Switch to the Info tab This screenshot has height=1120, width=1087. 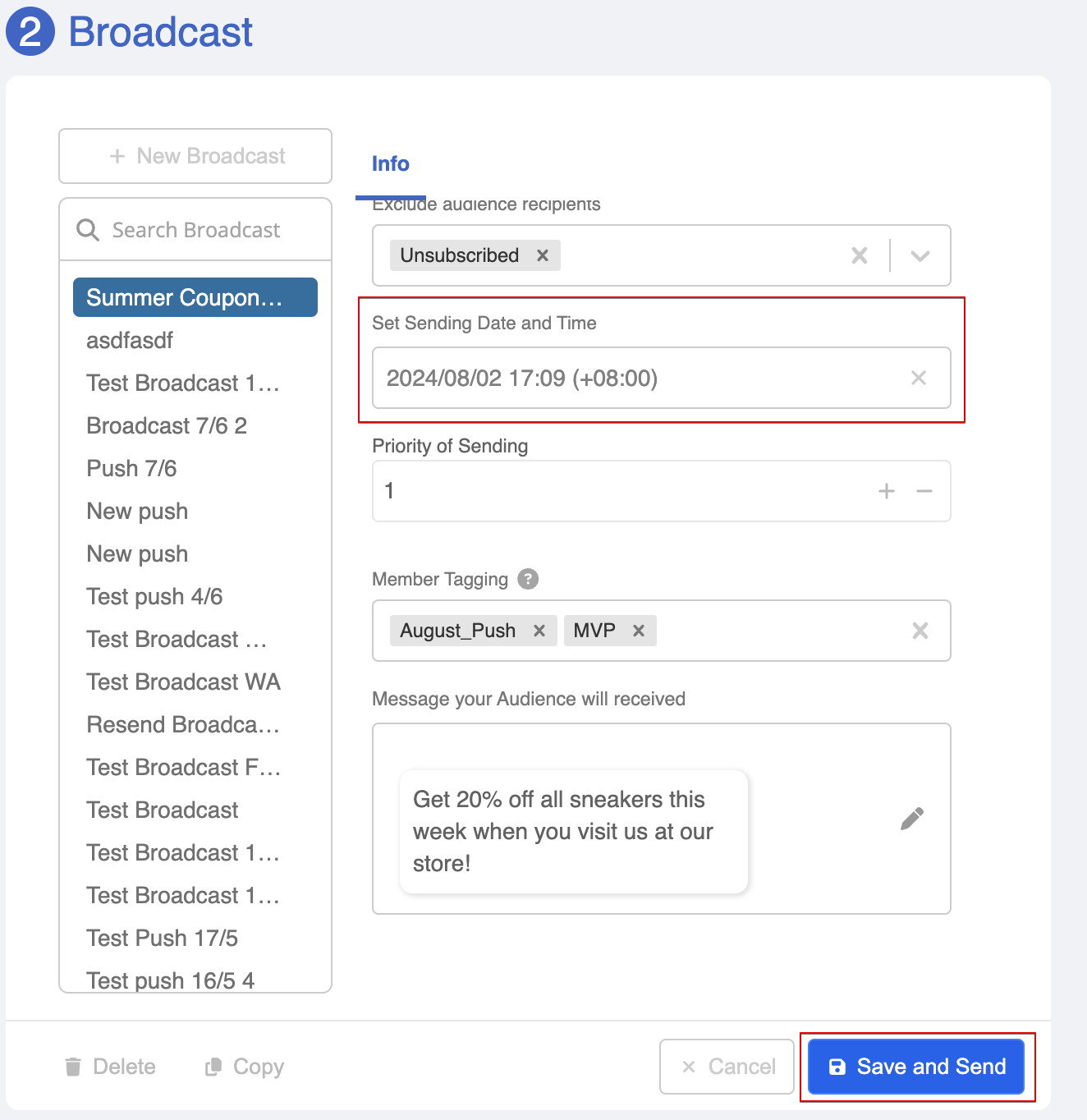[390, 164]
